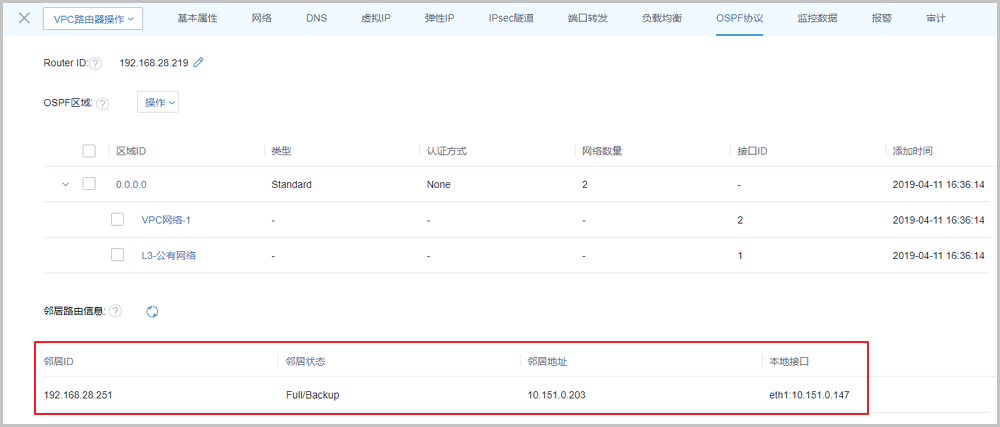Click the 0.0.0.0 area ID link

(132, 185)
